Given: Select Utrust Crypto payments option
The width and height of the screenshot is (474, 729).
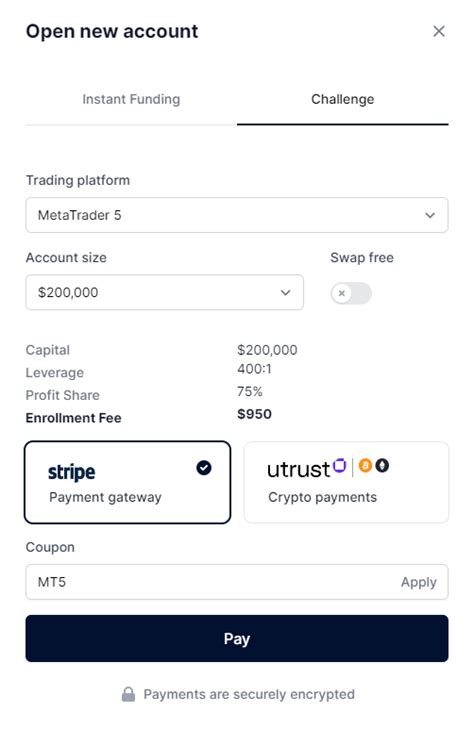Looking at the screenshot, I should point(346,482).
